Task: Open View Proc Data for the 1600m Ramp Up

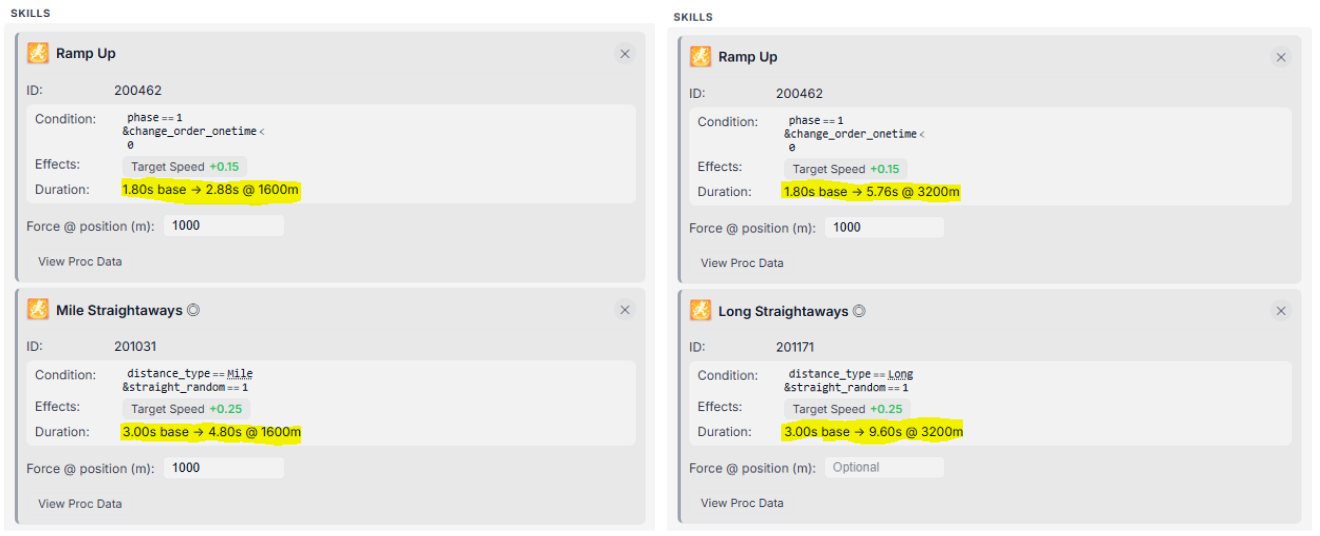Action: point(80,261)
